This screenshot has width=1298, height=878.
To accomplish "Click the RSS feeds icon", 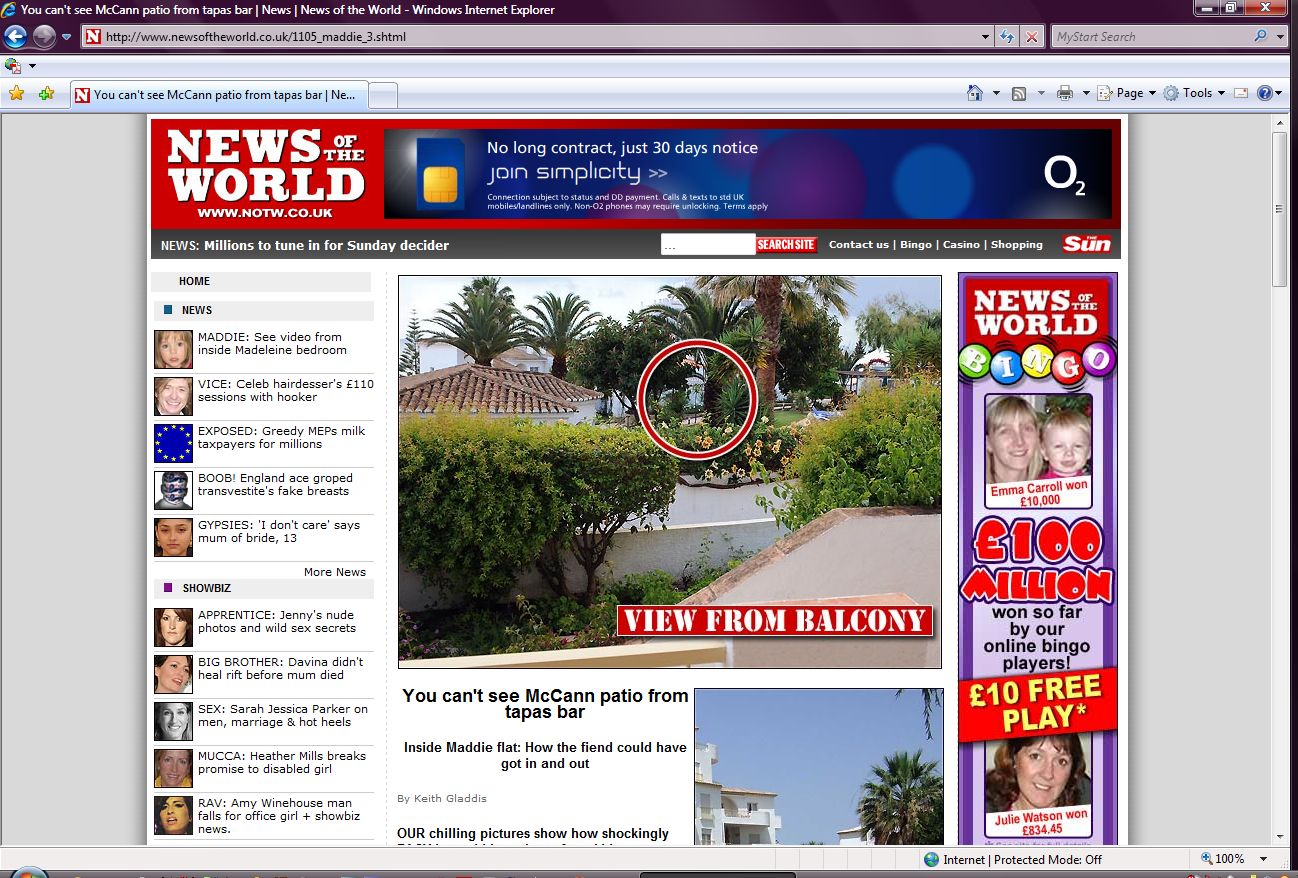I will (x=1019, y=93).
